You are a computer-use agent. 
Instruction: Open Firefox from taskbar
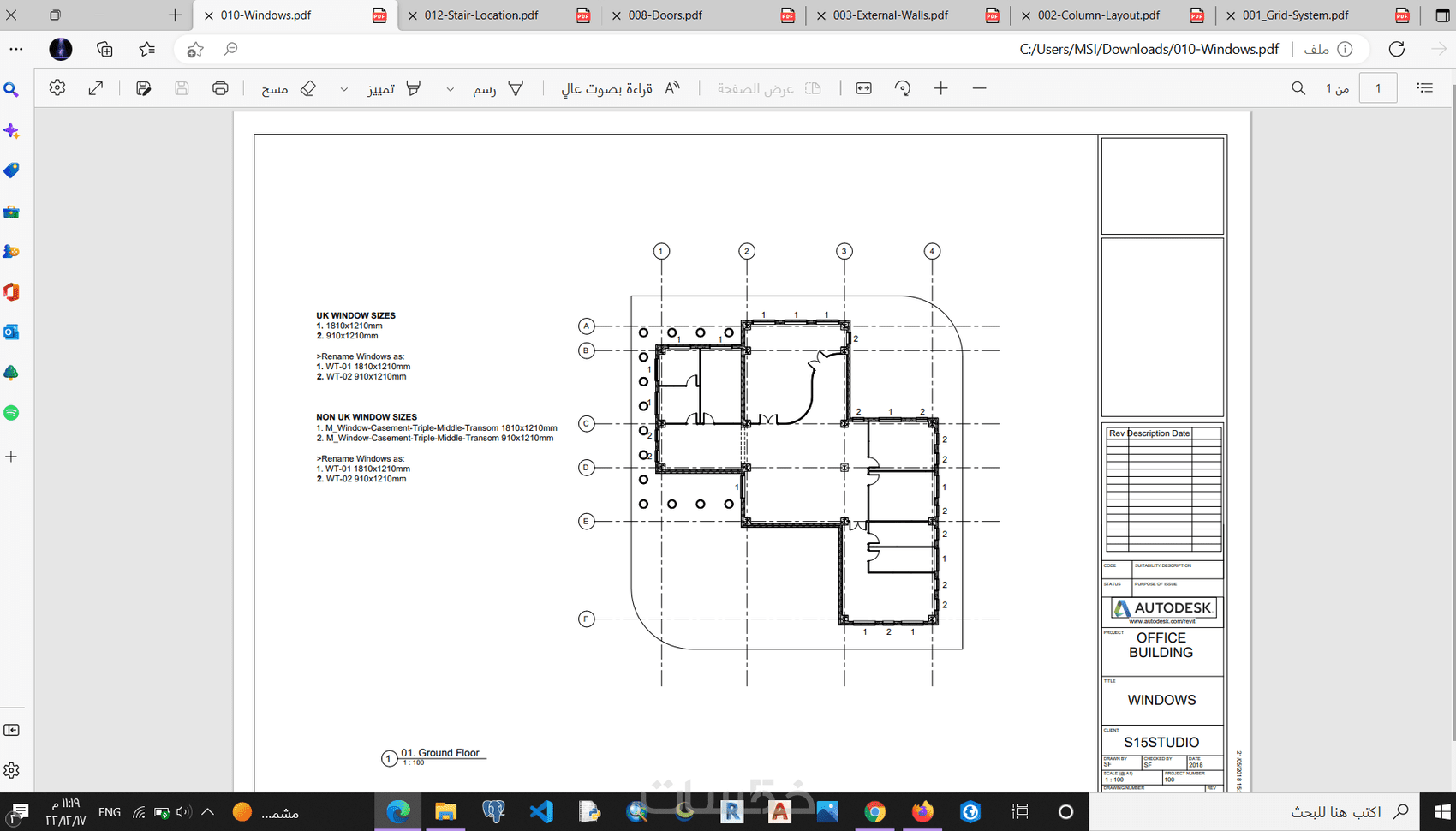tap(923, 811)
